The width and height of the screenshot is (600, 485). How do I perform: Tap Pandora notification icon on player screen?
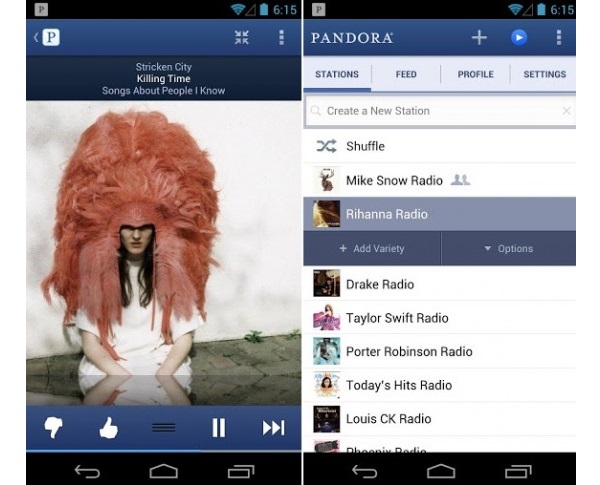(x=41, y=10)
